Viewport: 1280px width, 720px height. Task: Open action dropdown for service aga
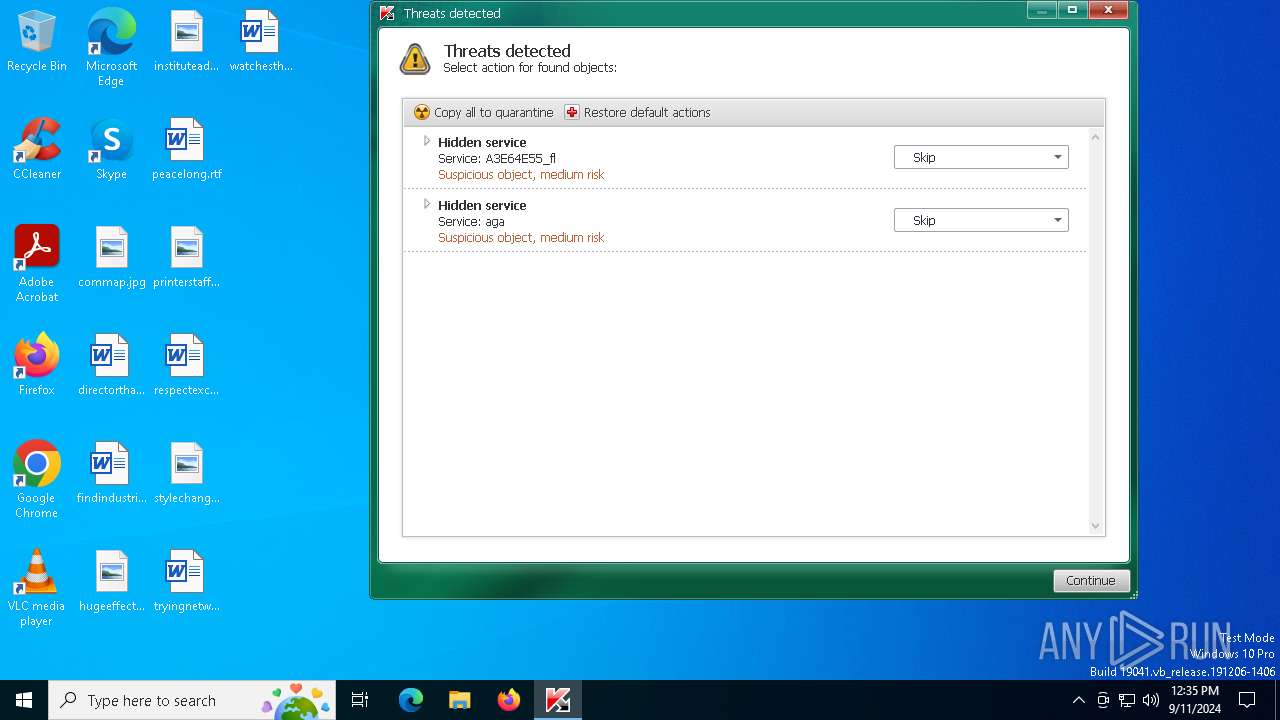[x=981, y=220]
